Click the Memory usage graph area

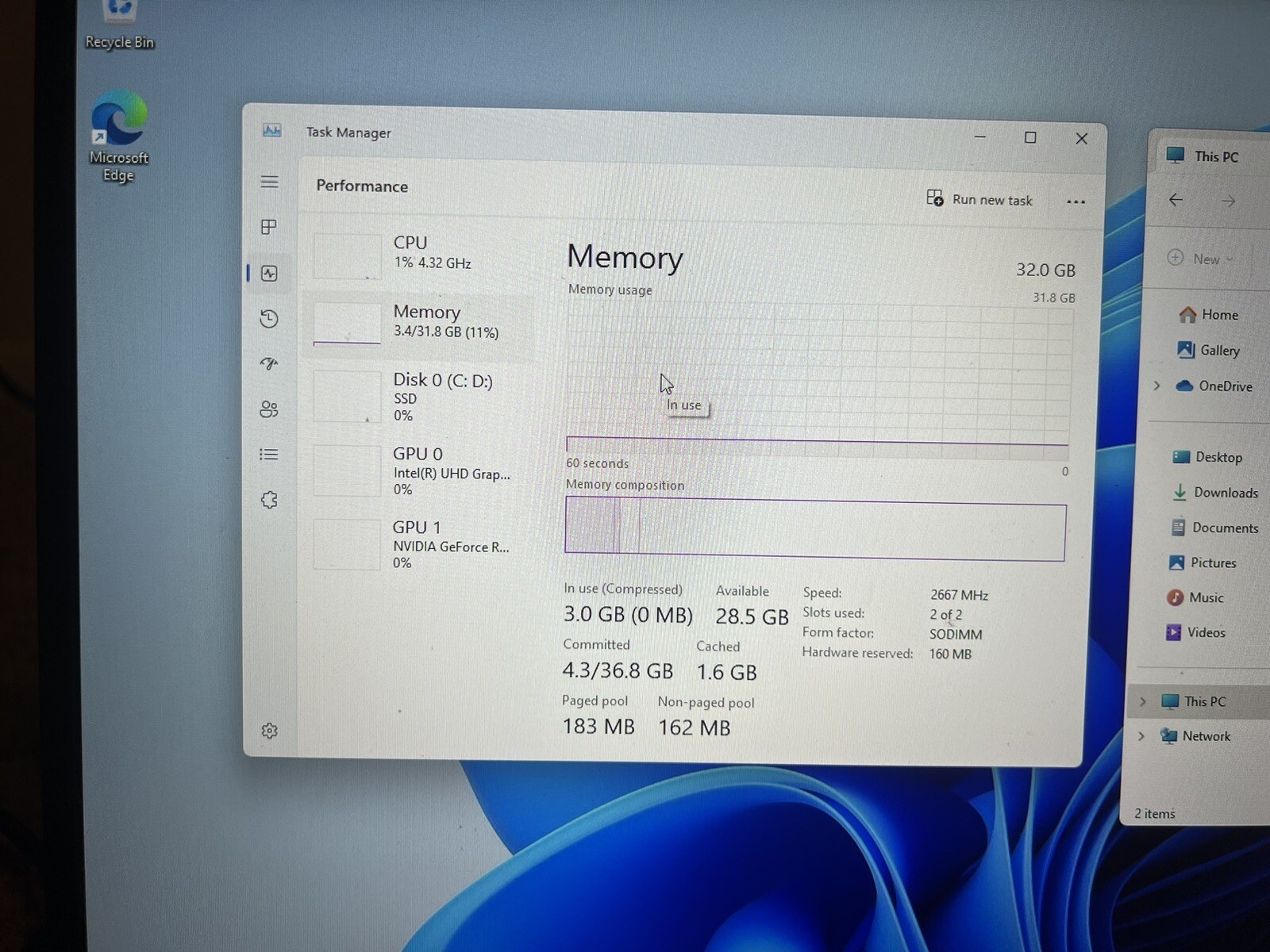818,382
